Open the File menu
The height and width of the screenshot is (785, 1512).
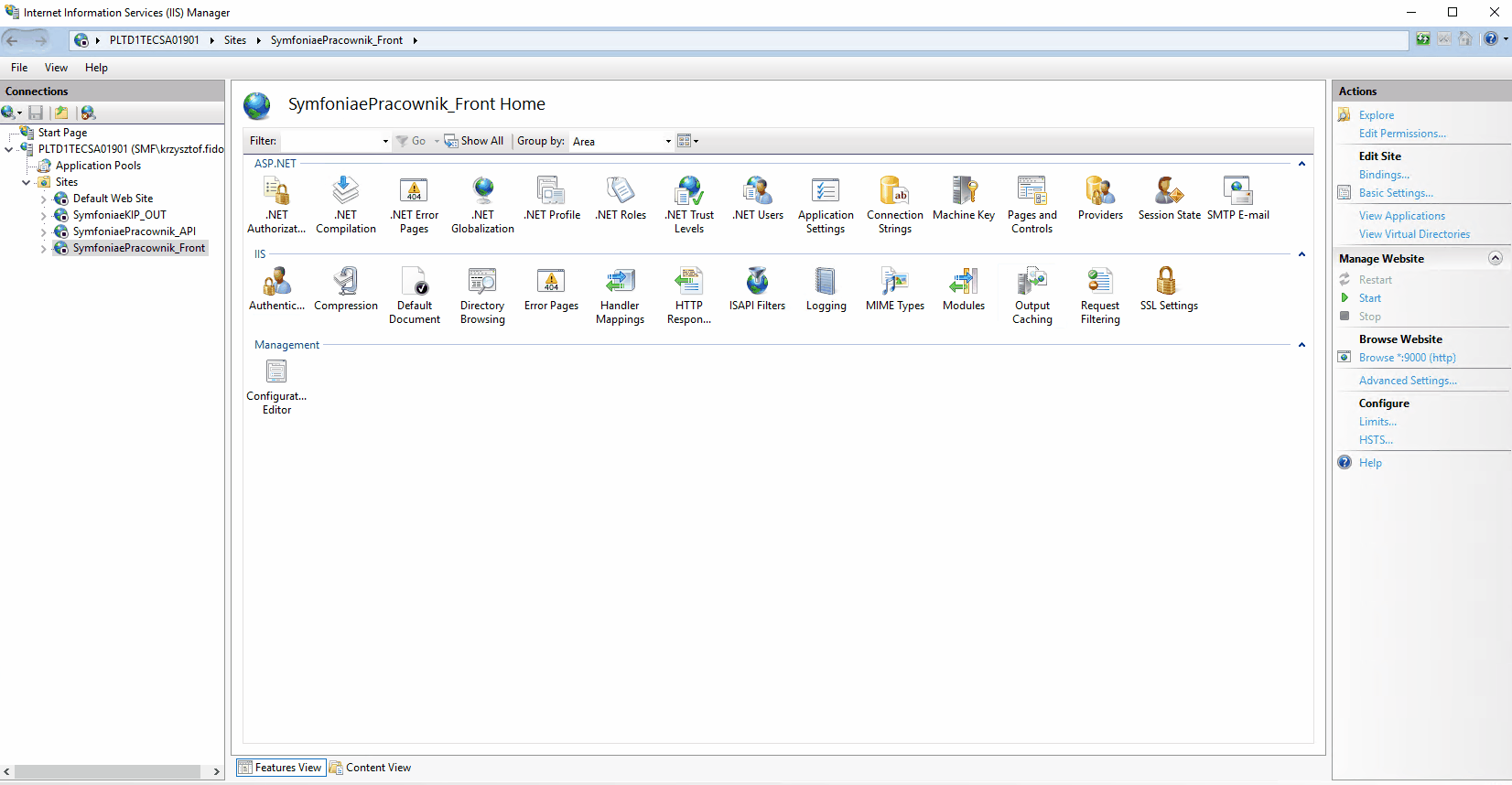pos(19,68)
